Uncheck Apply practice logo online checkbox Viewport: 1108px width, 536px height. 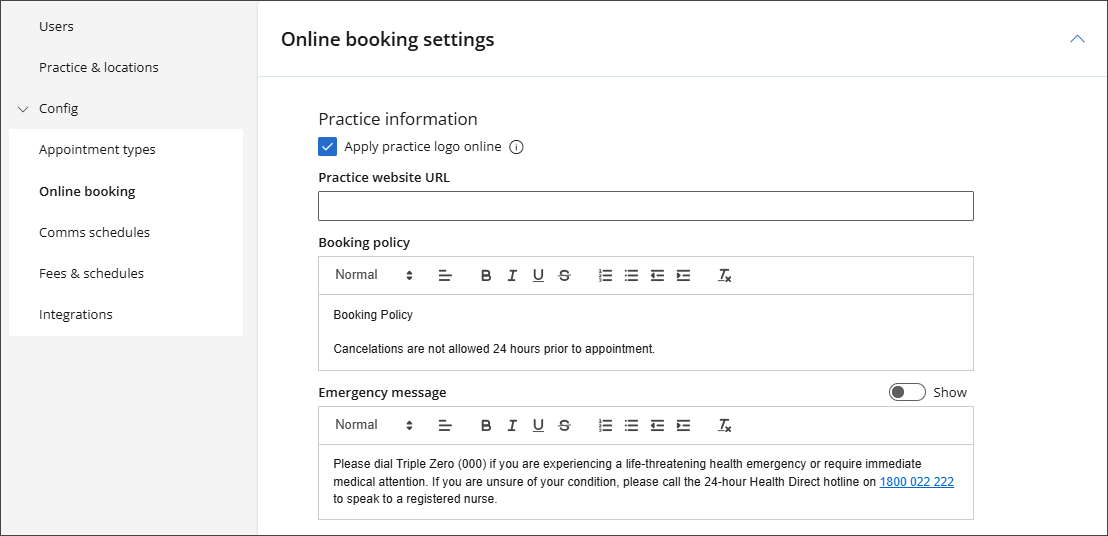(x=328, y=147)
